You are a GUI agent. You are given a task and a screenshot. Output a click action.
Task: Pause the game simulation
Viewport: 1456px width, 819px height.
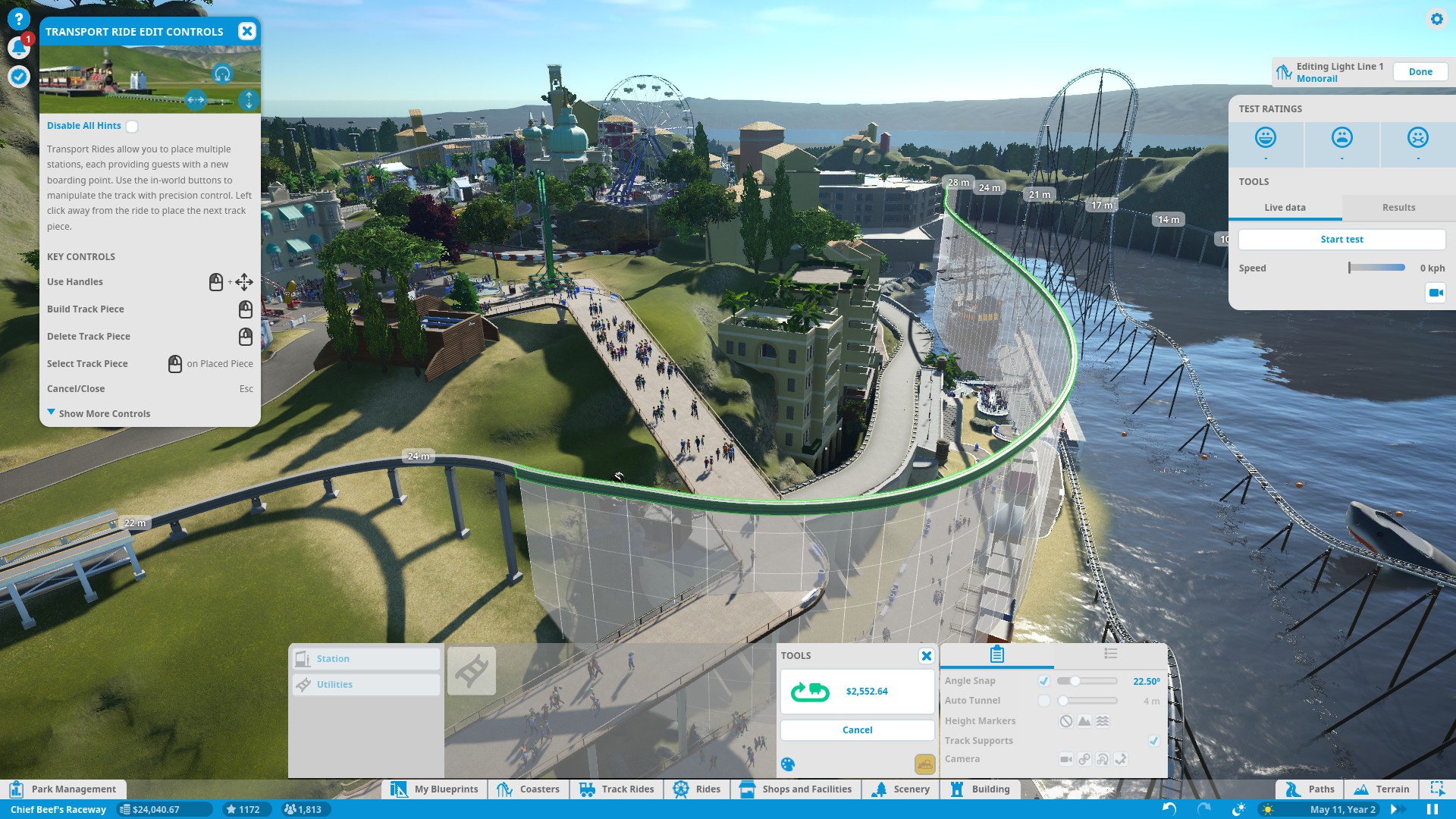coord(1432,809)
